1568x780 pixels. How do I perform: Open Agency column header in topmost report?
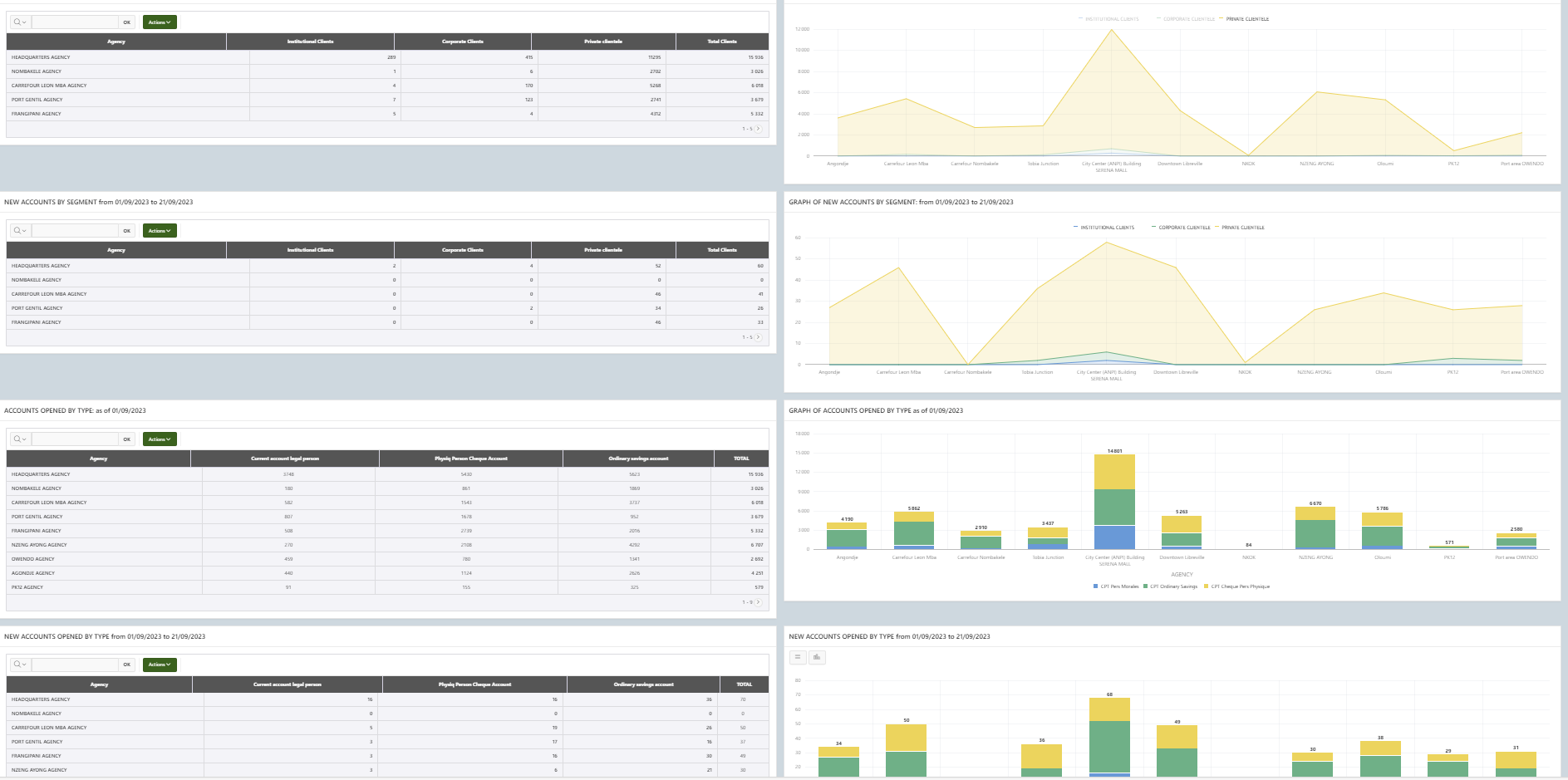[116, 42]
